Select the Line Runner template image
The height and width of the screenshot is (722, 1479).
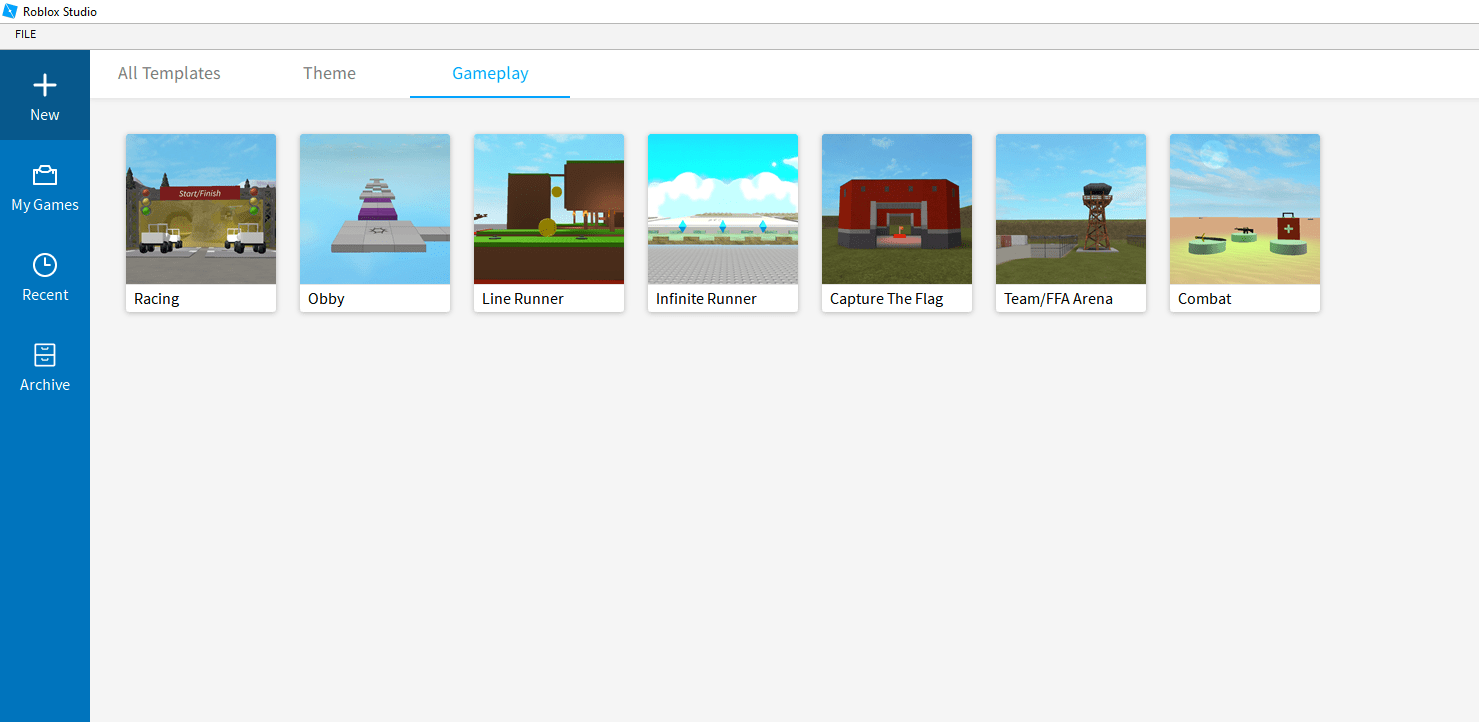tap(549, 209)
